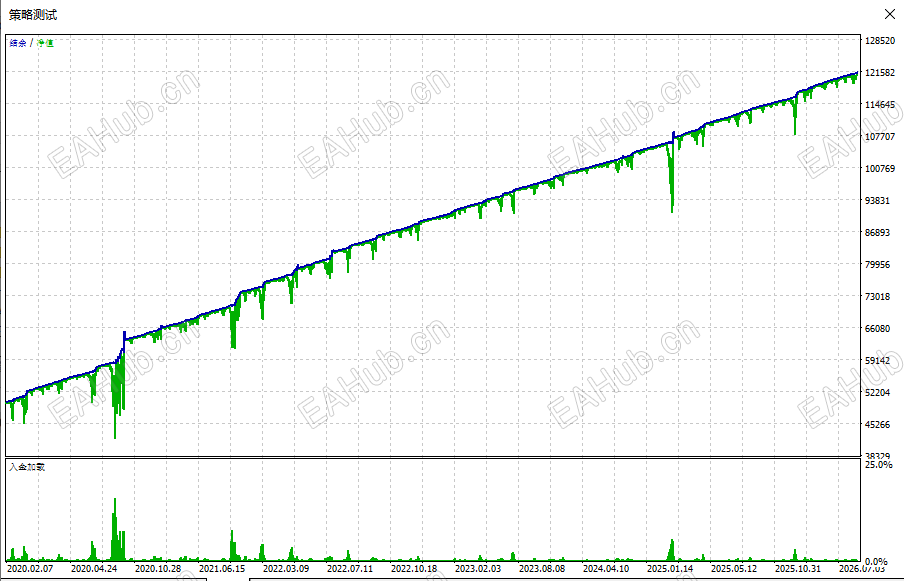The width and height of the screenshot is (904, 581).
Task: Click the 策略测试 window title
Action: pyautogui.click(x=33, y=15)
